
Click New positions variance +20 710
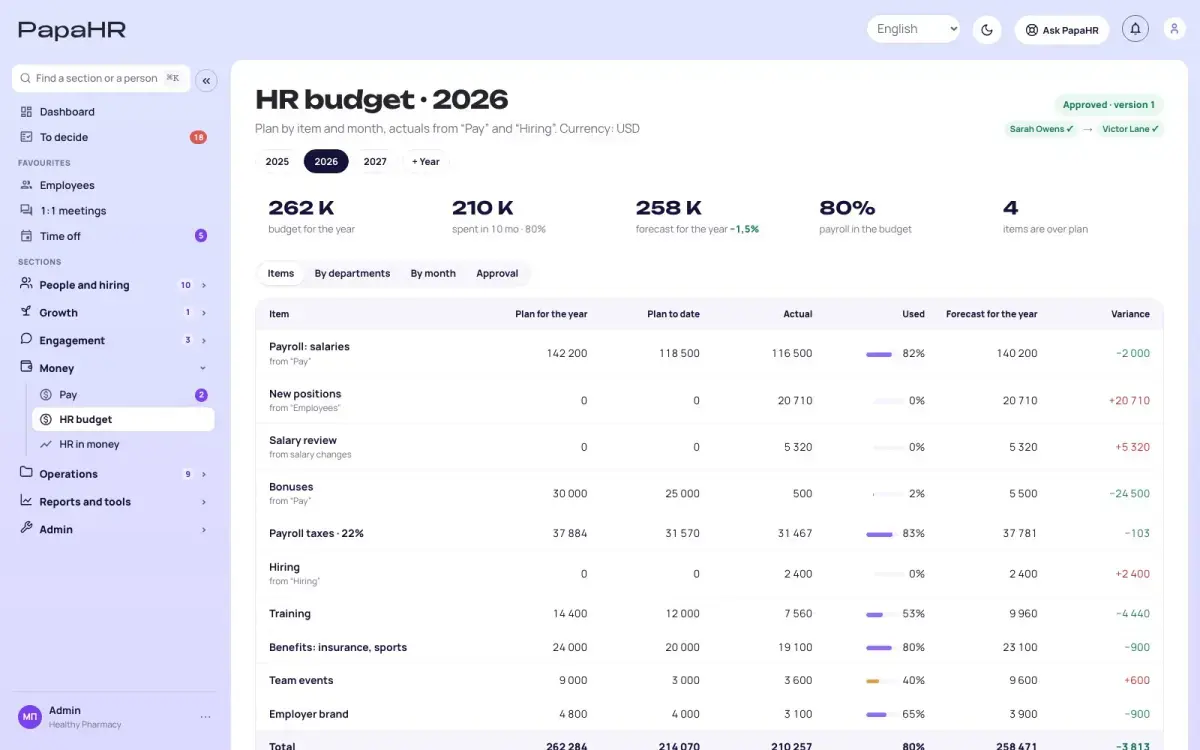pyautogui.click(x=1129, y=400)
